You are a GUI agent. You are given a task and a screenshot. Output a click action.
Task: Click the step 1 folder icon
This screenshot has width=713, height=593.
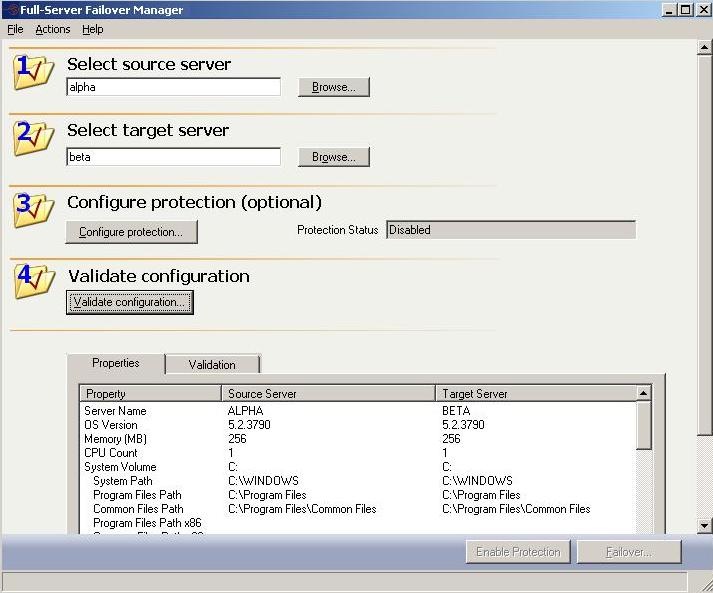tap(34, 73)
